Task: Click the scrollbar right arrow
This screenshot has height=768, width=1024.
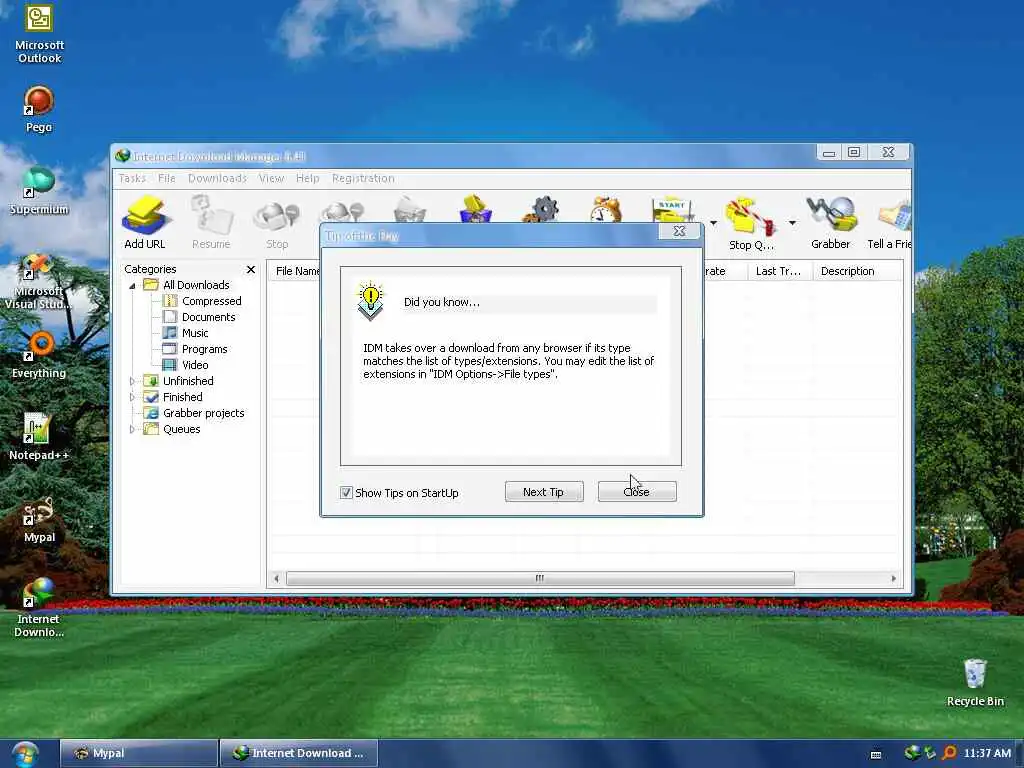Action: tap(893, 579)
